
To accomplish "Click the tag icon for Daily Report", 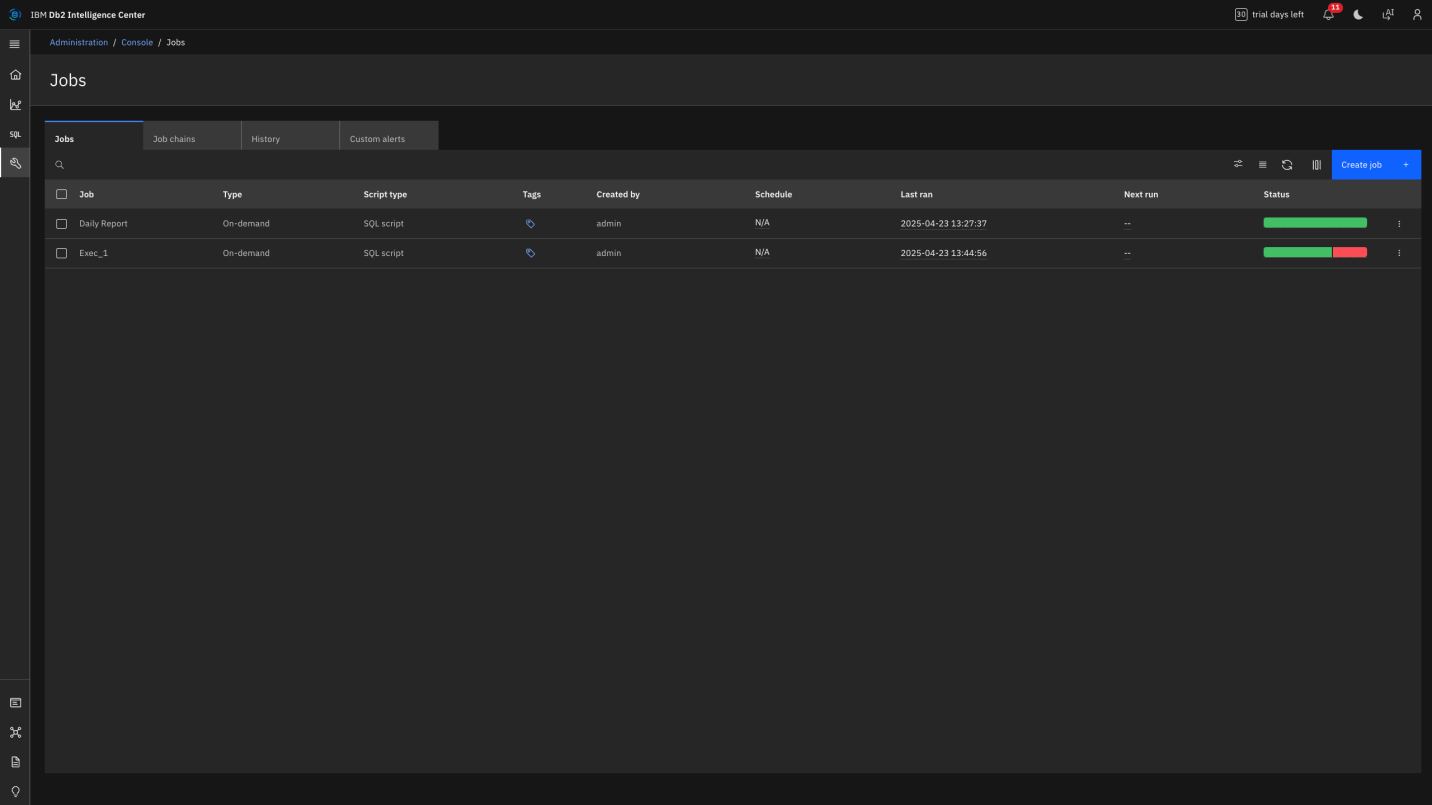I will pos(530,224).
